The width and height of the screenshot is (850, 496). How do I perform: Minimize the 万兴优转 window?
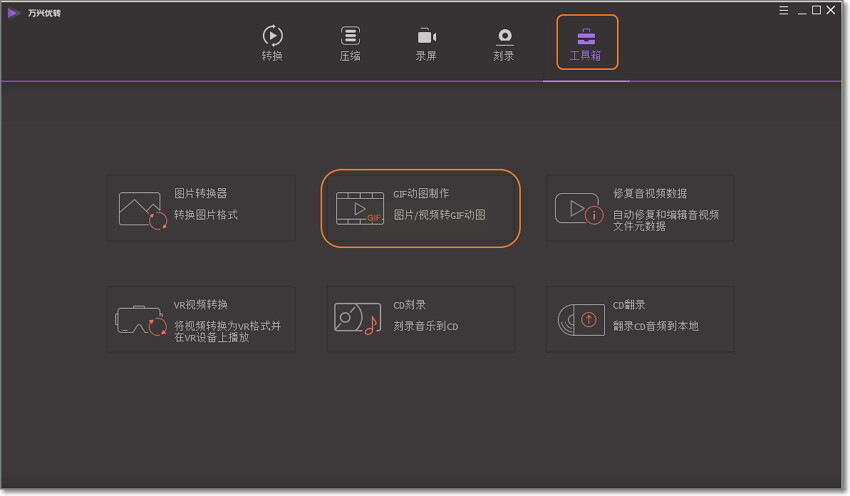point(802,11)
